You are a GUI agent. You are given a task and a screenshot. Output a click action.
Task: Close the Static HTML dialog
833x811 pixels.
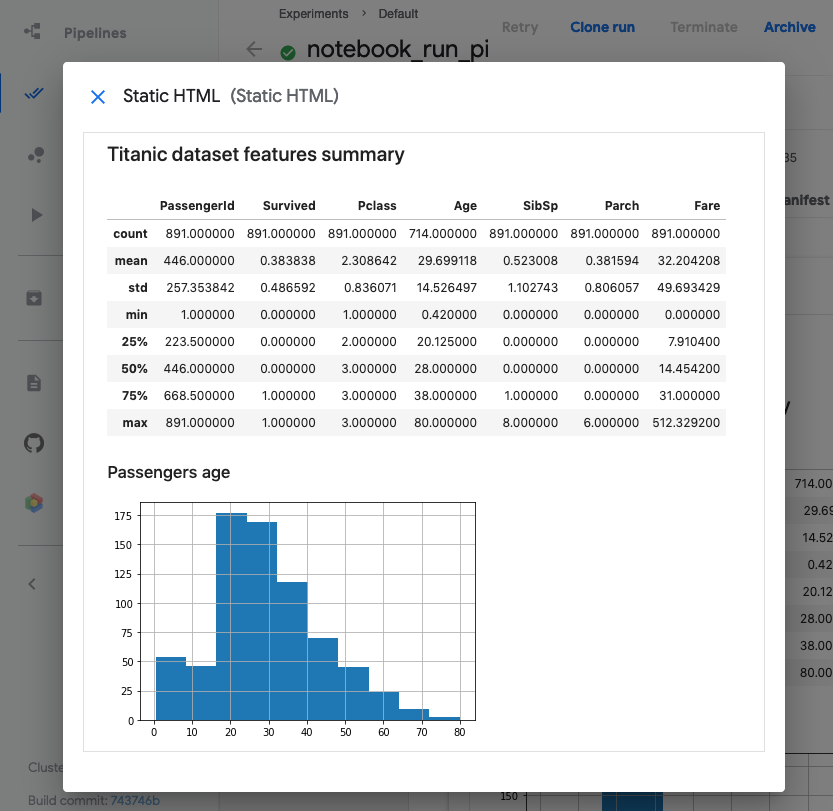(x=98, y=96)
